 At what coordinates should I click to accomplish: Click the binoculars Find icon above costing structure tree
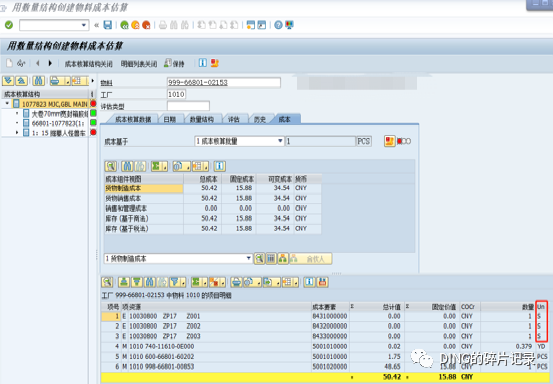(38, 81)
